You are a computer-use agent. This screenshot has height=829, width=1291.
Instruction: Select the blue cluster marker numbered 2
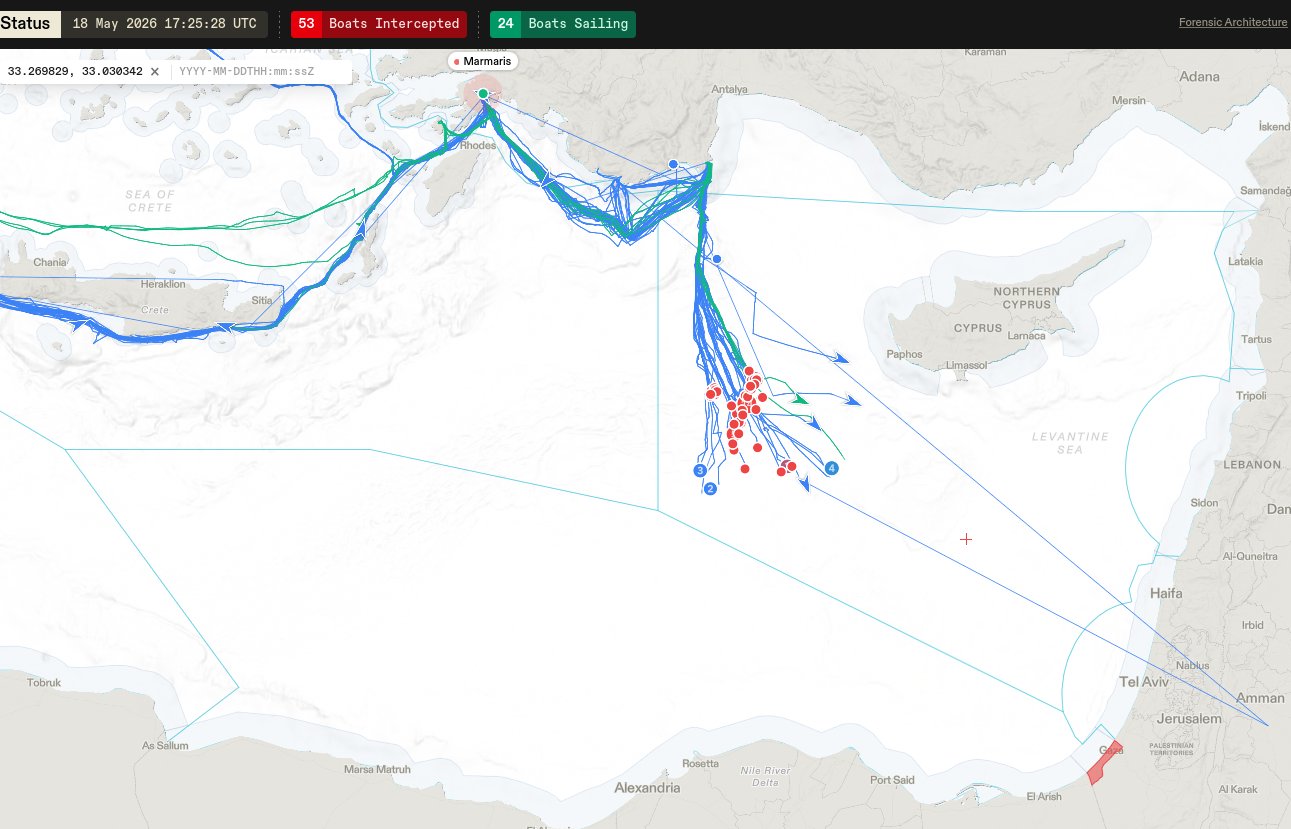point(711,489)
